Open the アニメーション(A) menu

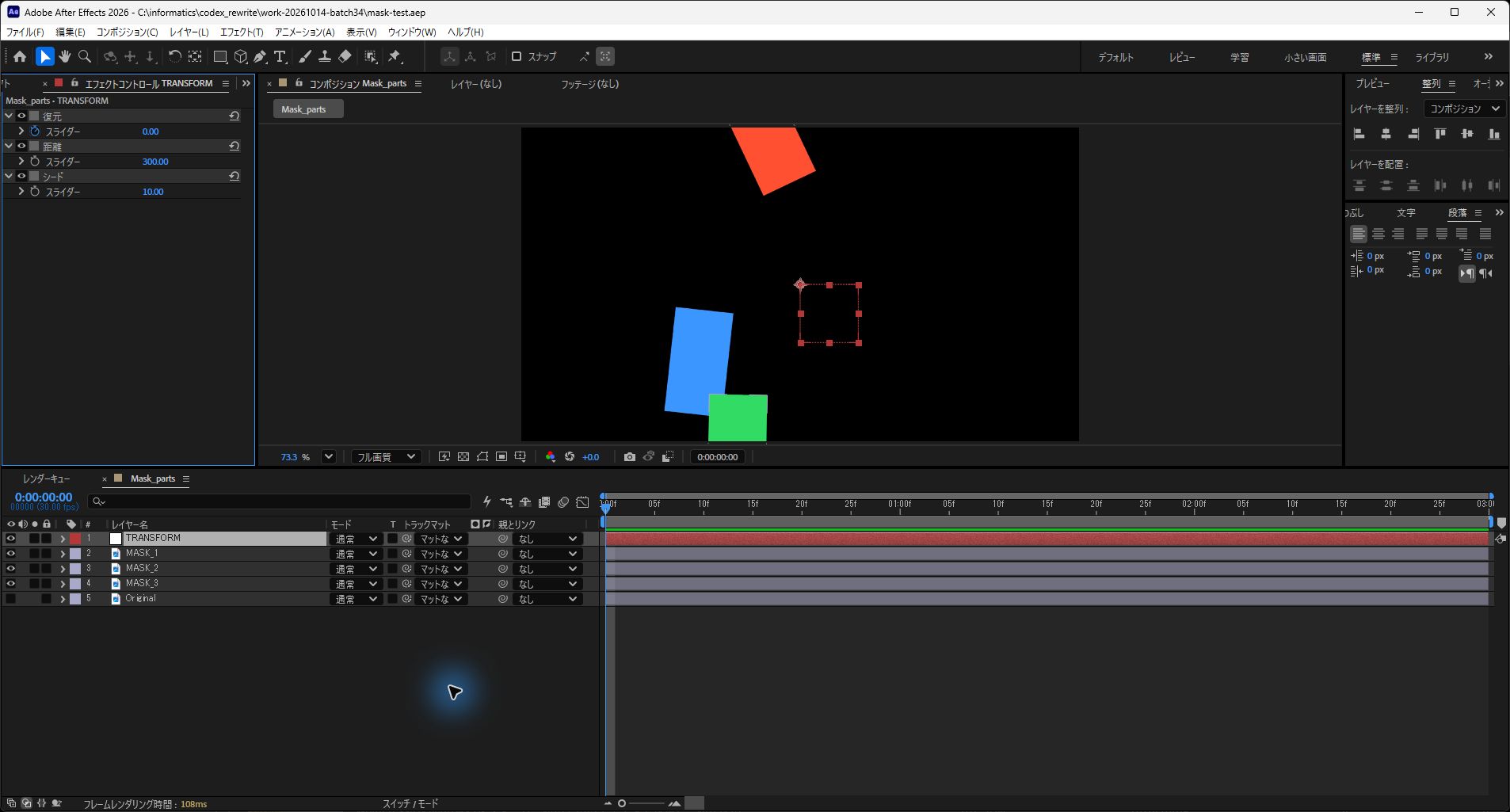(304, 32)
